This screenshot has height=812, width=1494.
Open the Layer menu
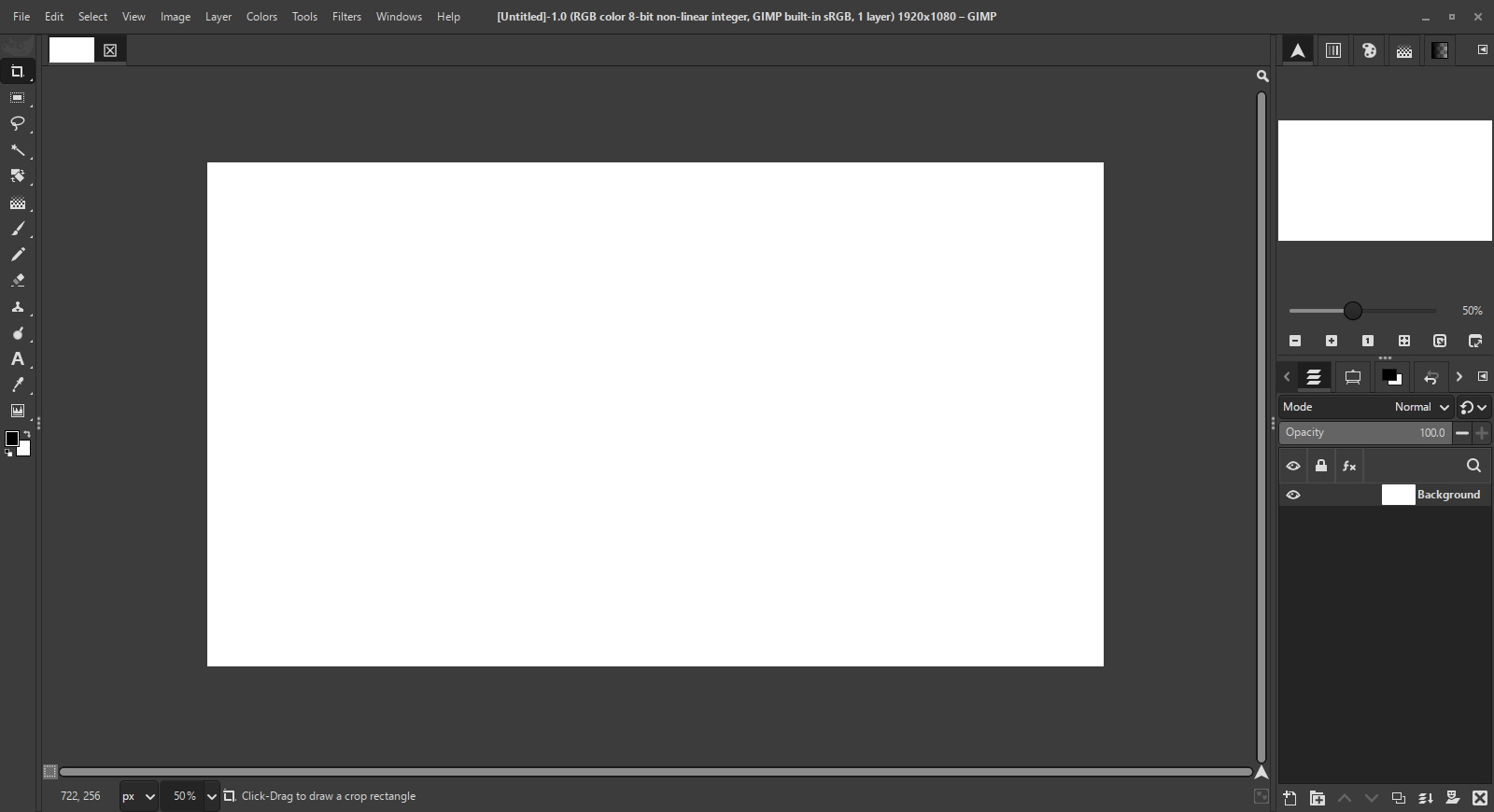218,17
